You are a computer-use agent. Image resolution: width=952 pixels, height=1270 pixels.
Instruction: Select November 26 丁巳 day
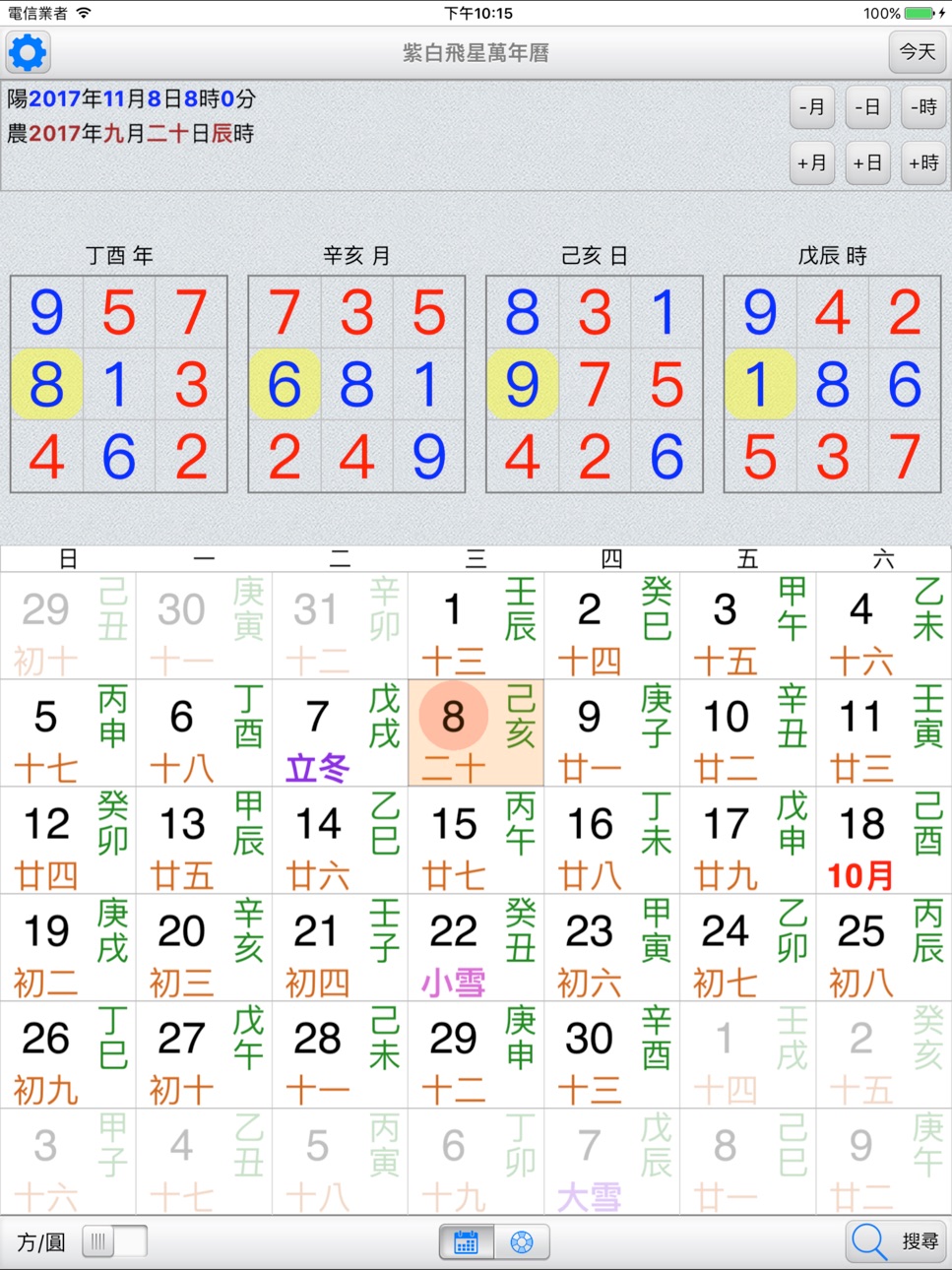[x=68, y=1055]
